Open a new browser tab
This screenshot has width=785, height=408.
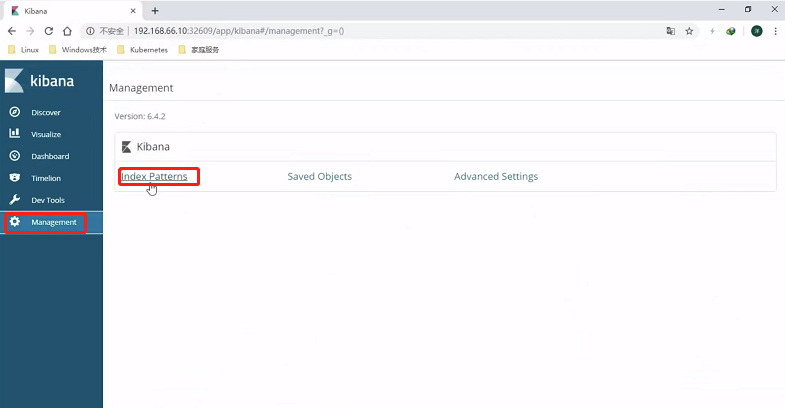click(x=155, y=11)
